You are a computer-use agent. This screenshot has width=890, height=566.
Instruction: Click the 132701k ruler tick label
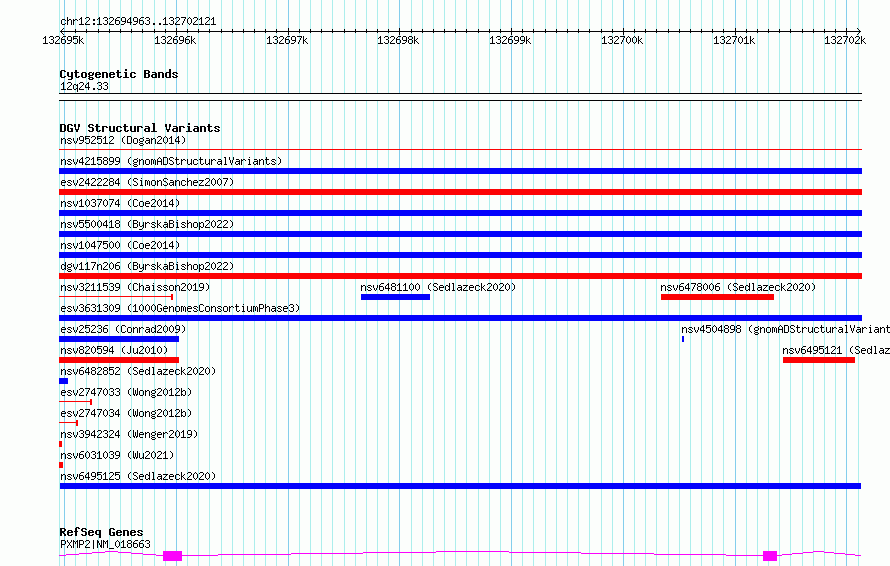coord(734,40)
